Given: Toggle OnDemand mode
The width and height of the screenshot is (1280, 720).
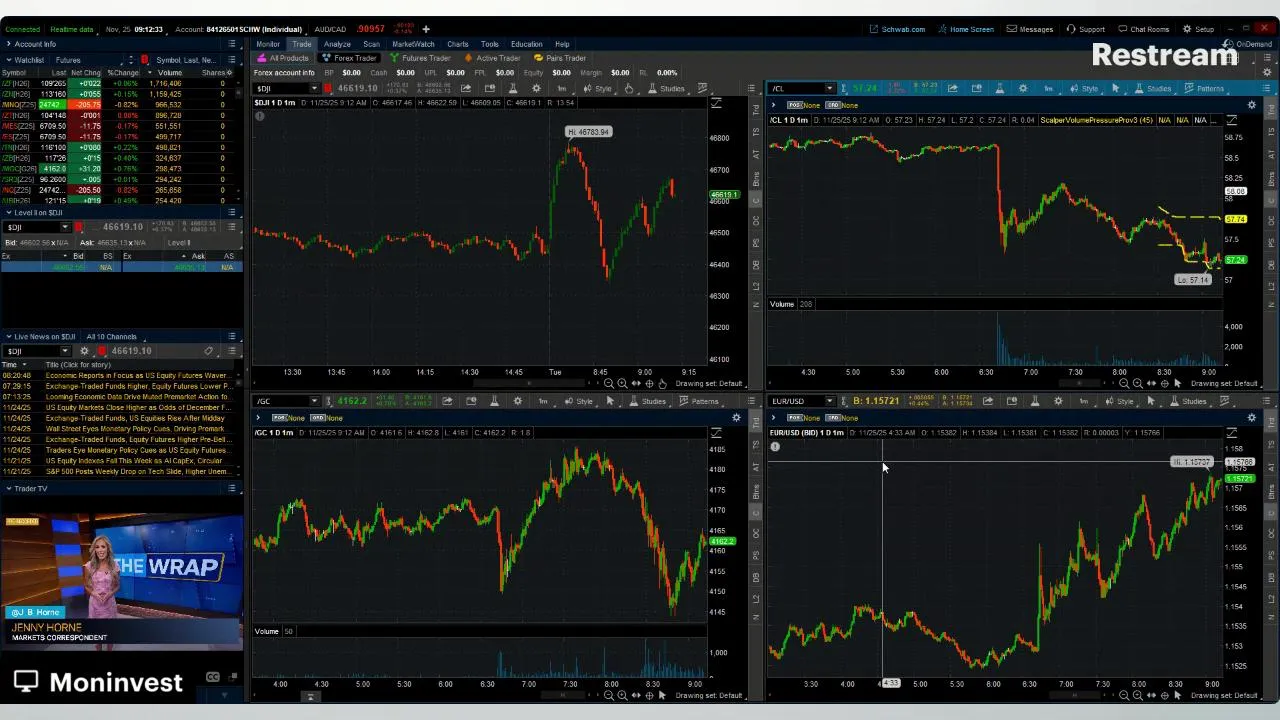Looking at the screenshot, I should pyautogui.click(x=1249, y=44).
